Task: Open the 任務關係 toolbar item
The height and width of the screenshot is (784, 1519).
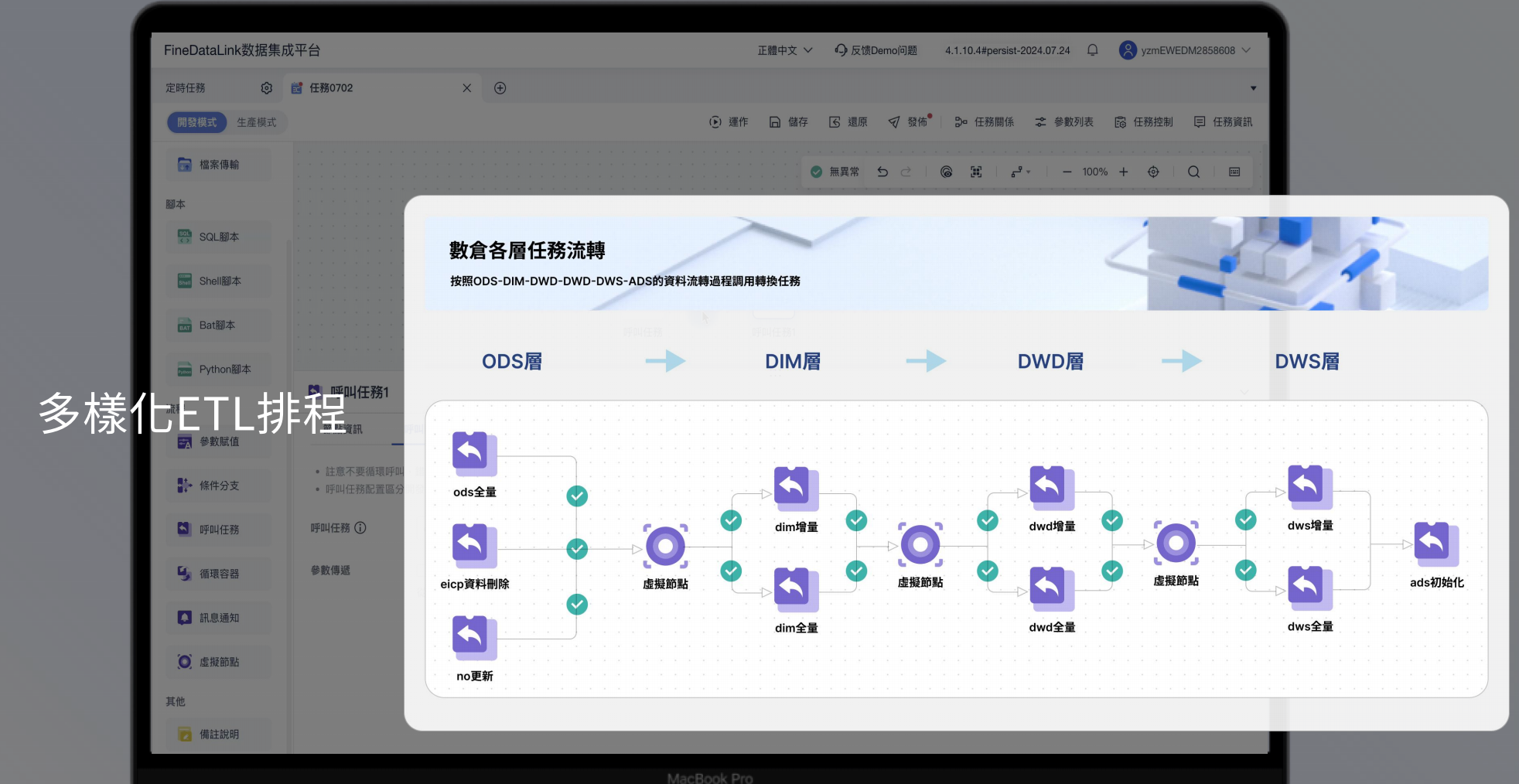Action: [x=984, y=122]
